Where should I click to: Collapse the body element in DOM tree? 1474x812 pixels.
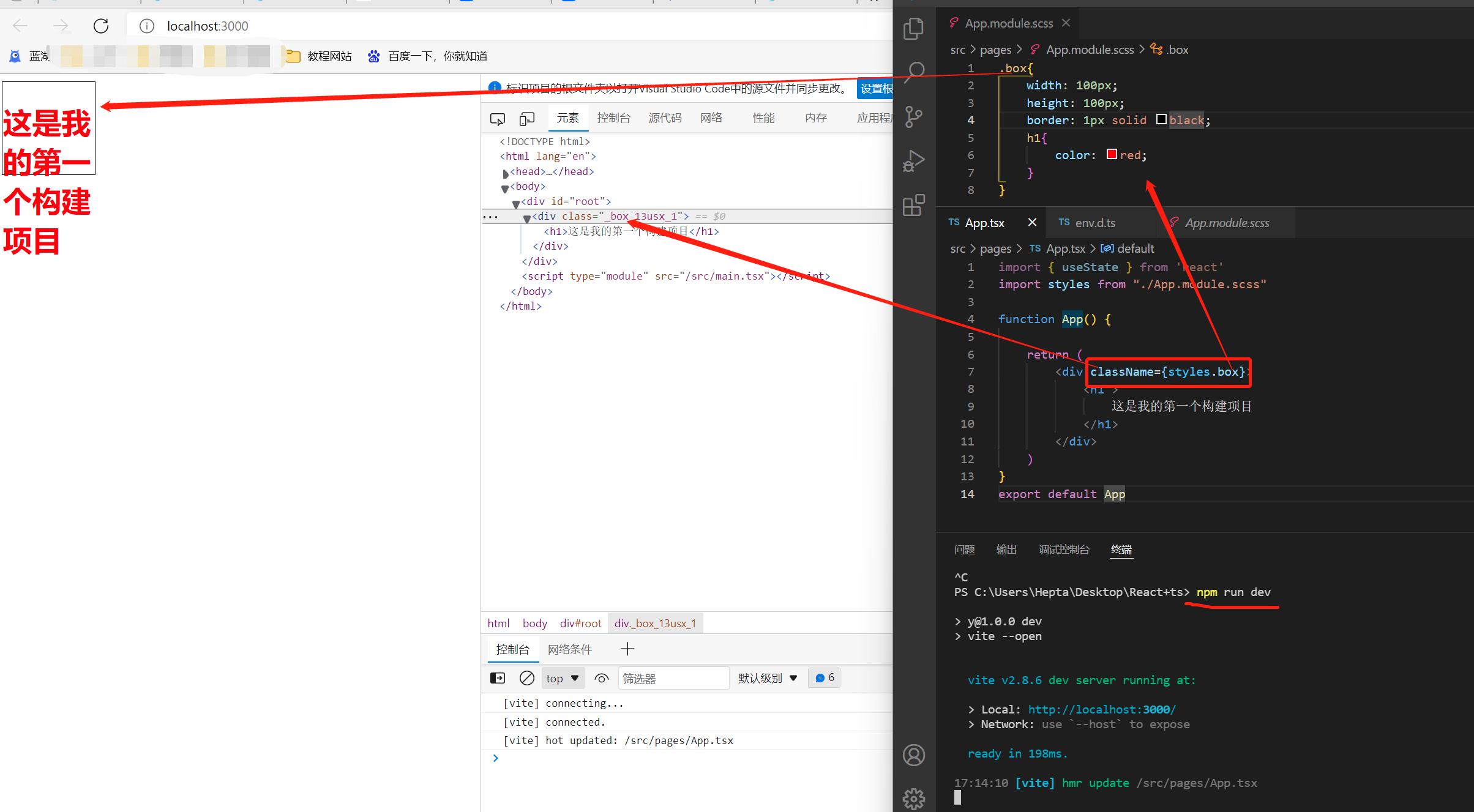click(505, 188)
